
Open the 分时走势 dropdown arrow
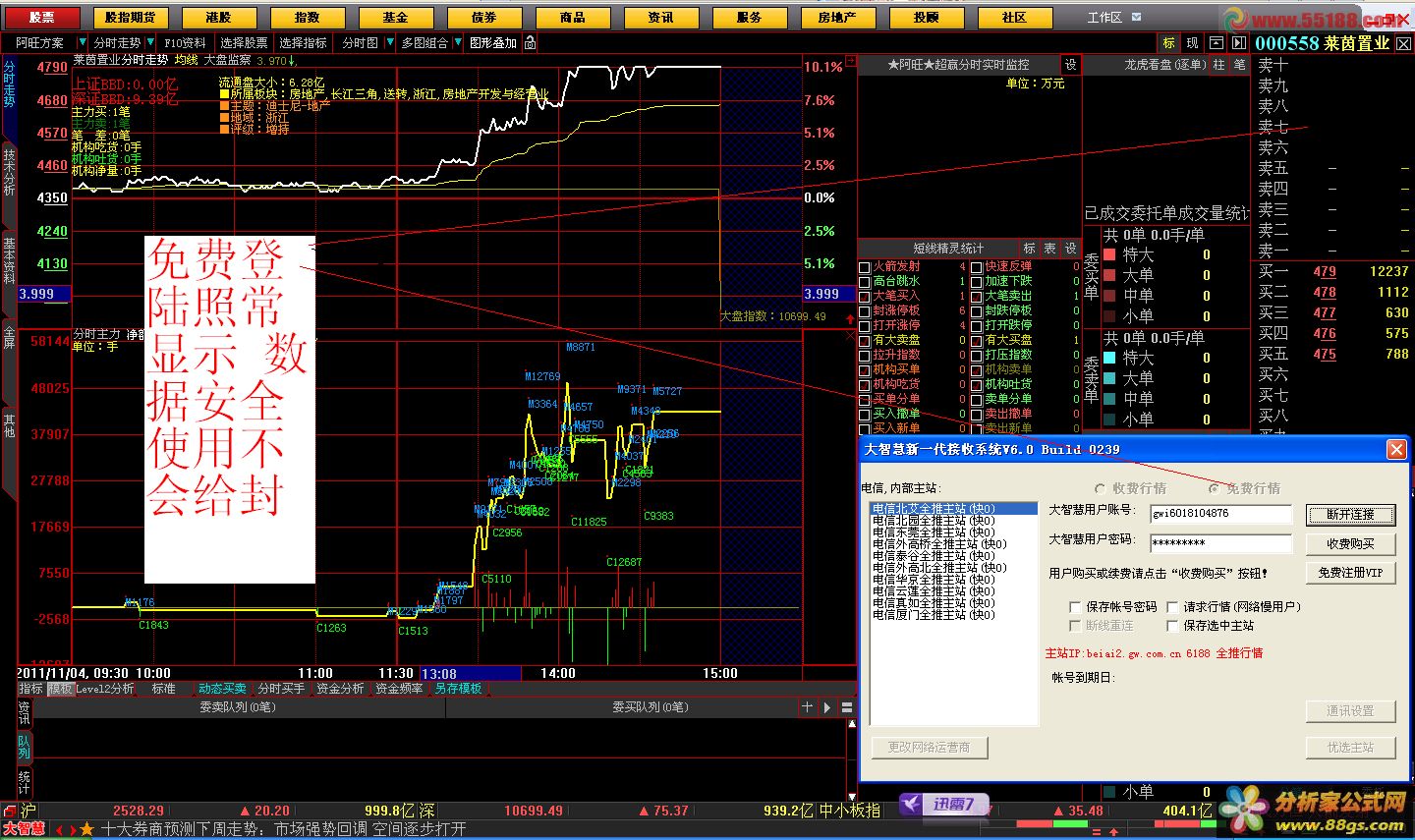click(x=148, y=42)
